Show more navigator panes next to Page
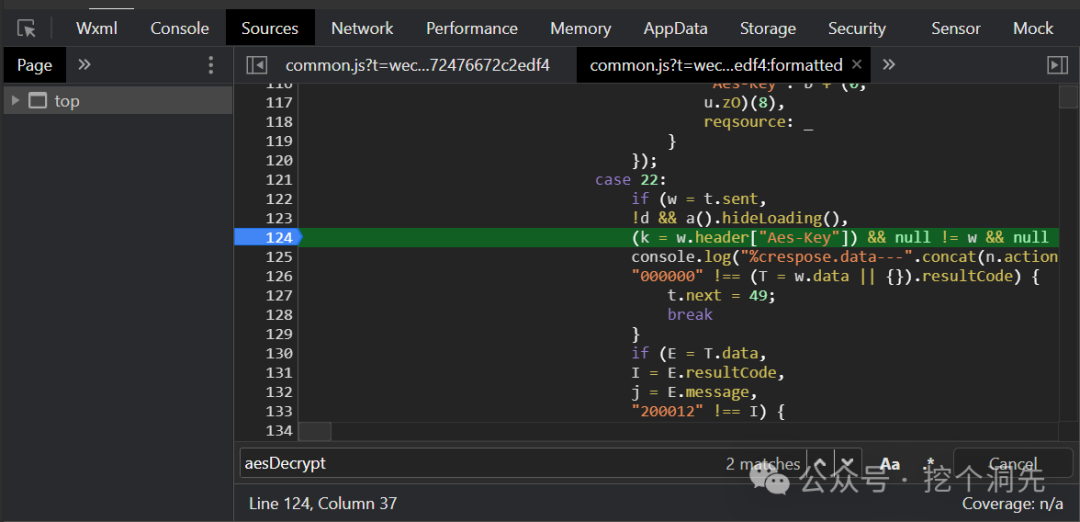The width and height of the screenshot is (1080, 522). [x=85, y=65]
